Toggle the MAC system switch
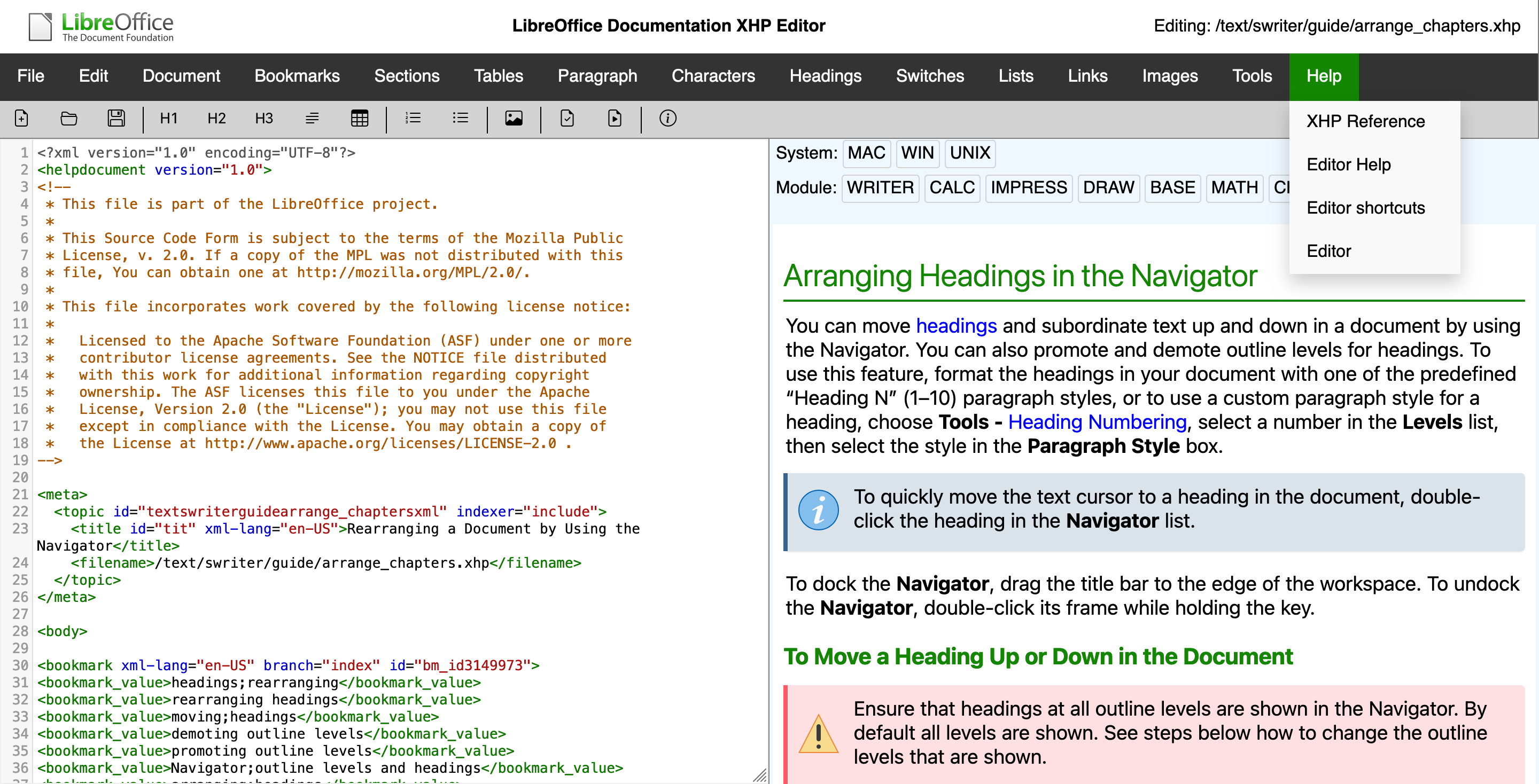1539x784 pixels. (866, 153)
